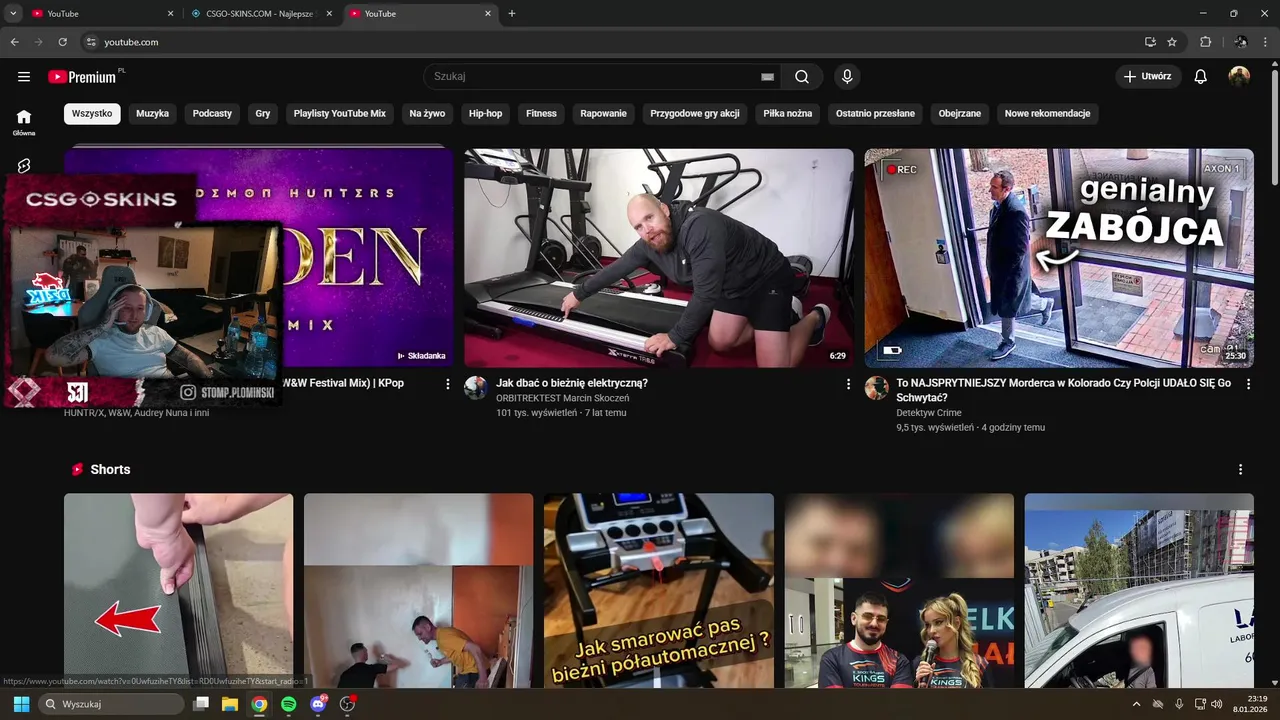Open more options for NAJSPRYTNIEJSZY Morderca video
The image size is (1280, 720).
[x=1248, y=384]
